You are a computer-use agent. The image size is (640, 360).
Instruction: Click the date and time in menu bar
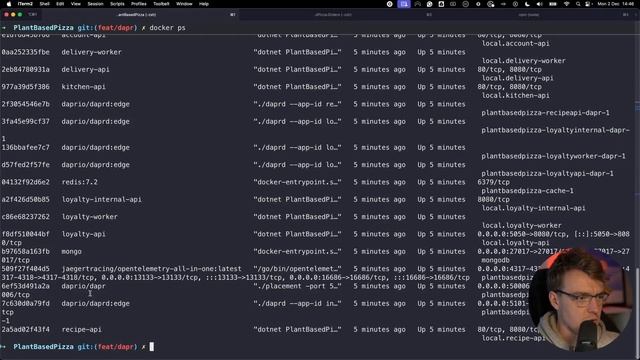click(x=616, y=4)
